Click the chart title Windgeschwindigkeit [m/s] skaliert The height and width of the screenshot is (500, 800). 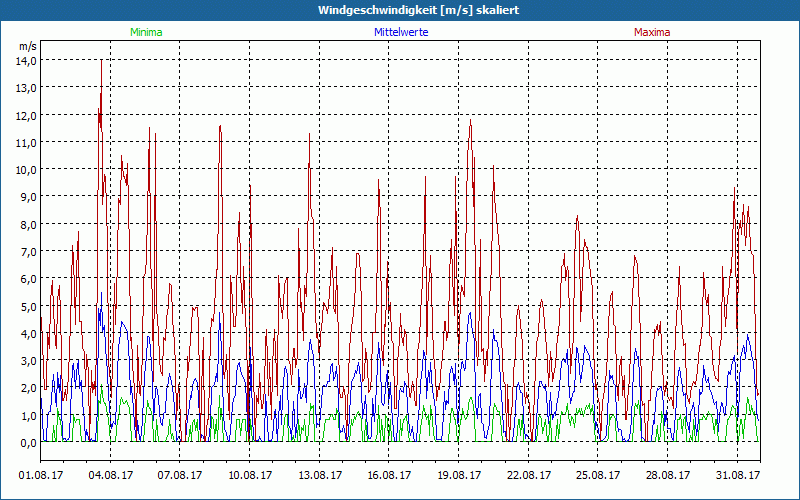418,10
